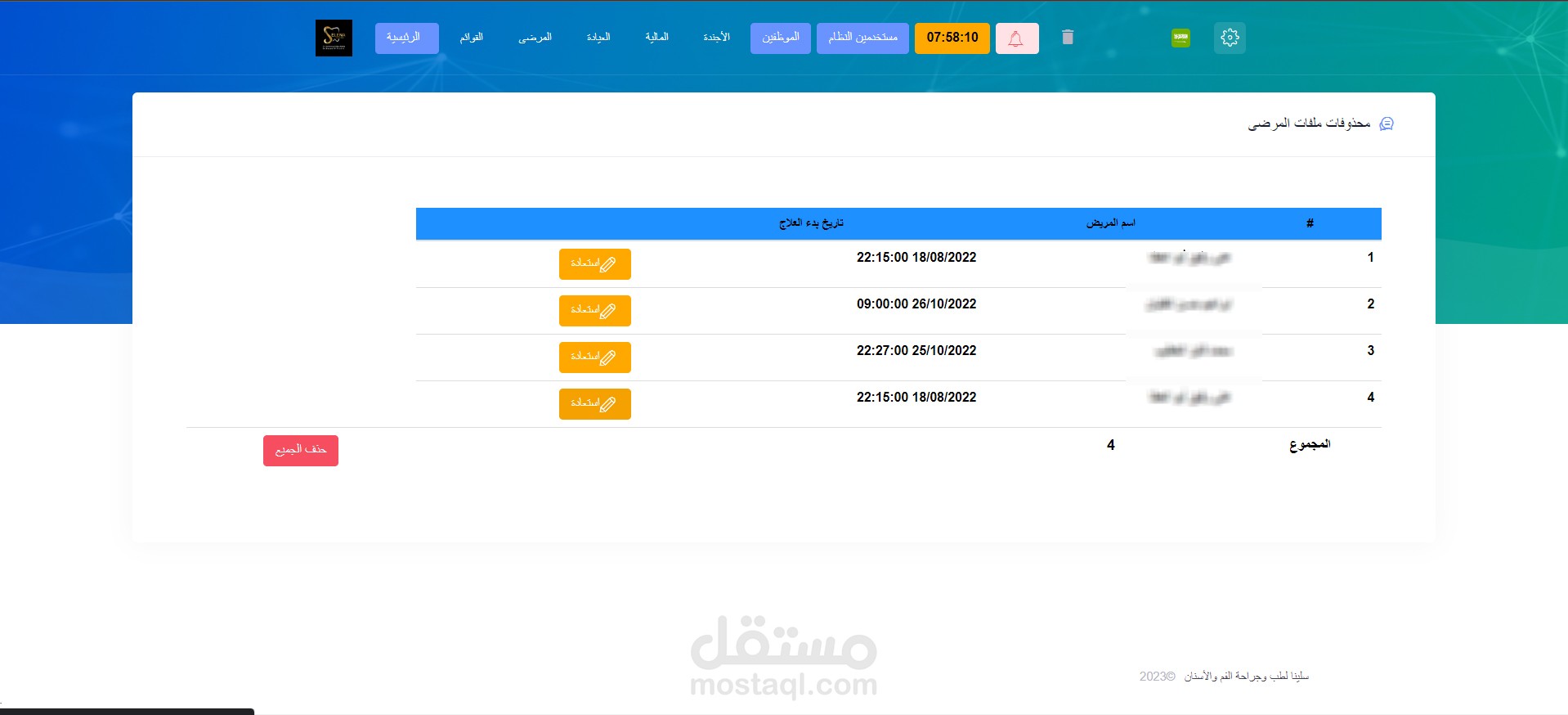
Task: Select the date cell in row 1
Action: tap(916, 258)
